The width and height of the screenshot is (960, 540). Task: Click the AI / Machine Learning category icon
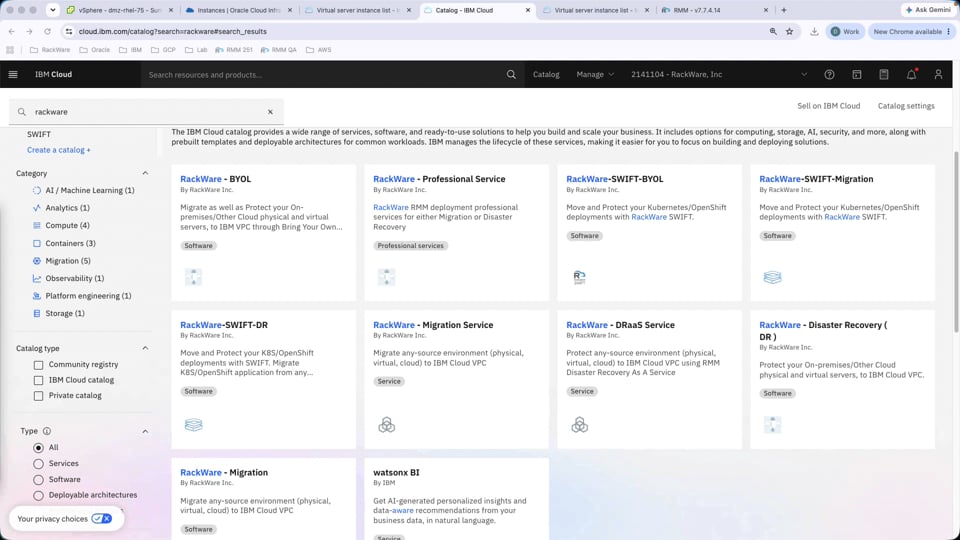[37, 190]
